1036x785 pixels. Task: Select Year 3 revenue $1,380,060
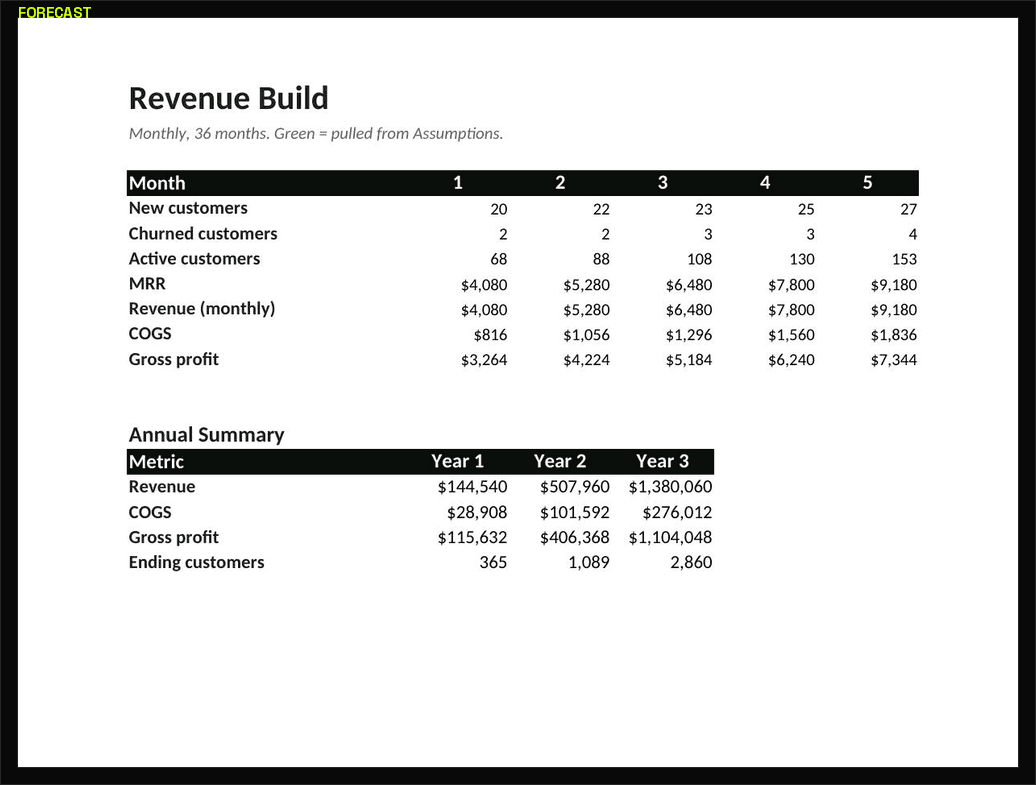[x=671, y=487]
